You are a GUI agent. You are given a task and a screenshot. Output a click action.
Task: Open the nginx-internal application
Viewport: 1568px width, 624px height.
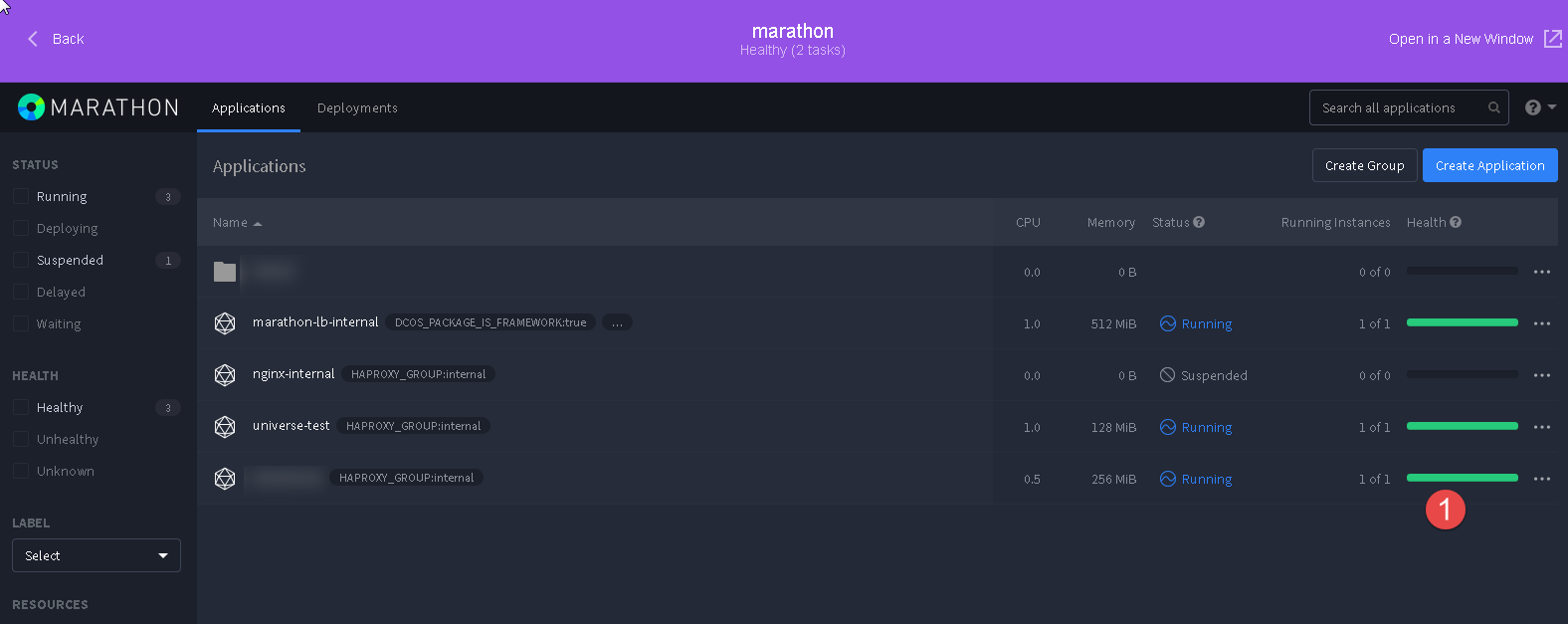(x=294, y=374)
